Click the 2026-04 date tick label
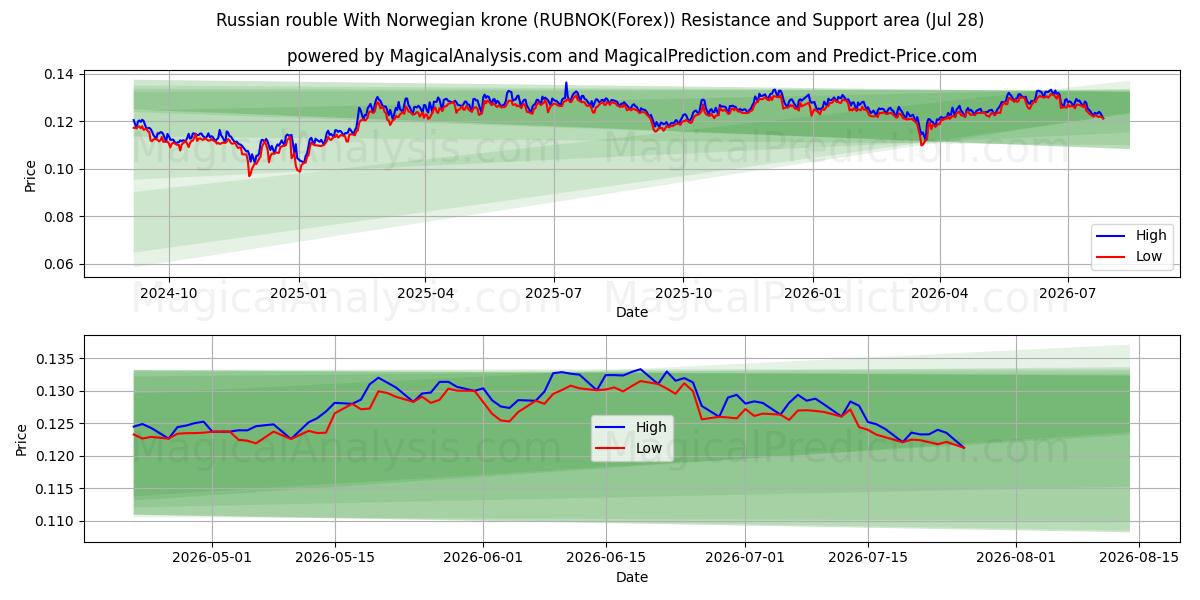Viewport: 1200px width, 600px height. coord(939,293)
